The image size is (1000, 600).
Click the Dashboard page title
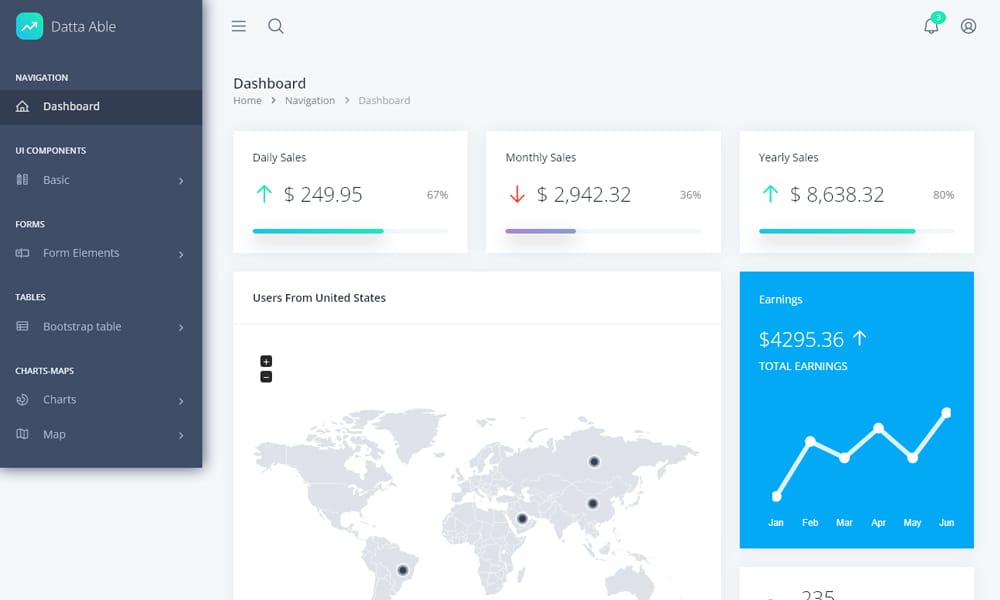[x=270, y=84]
